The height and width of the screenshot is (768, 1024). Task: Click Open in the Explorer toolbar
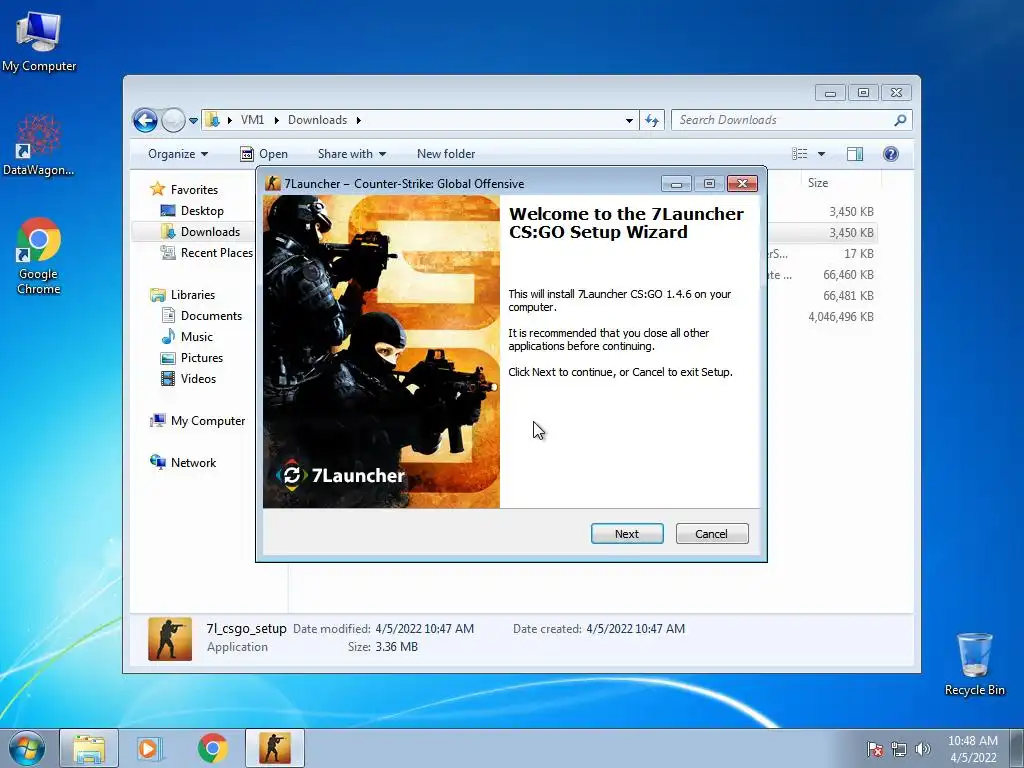(x=264, y=154)
